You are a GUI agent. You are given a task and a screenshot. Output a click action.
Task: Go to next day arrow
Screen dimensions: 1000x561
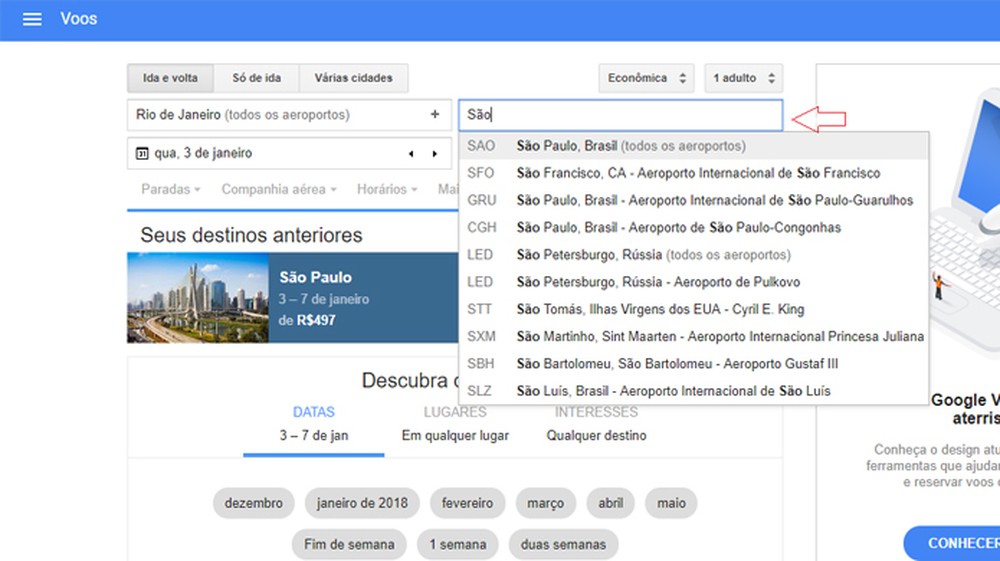(435, 154)
